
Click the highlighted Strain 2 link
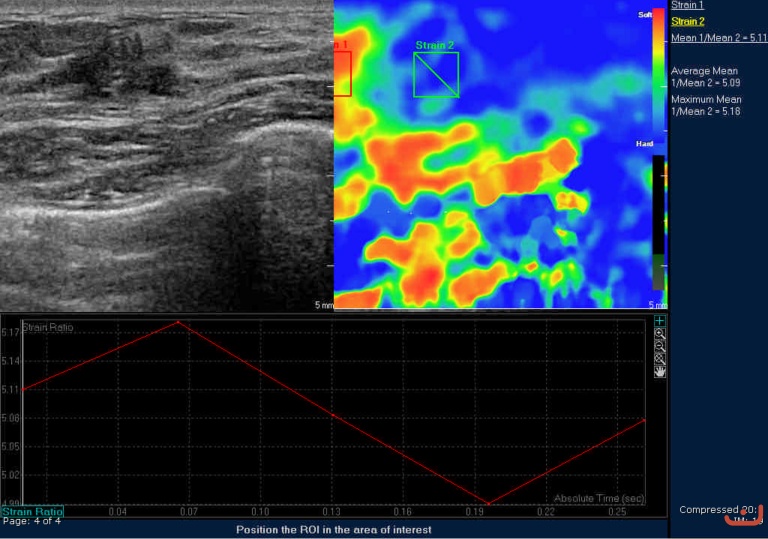[x=687, y=22]
